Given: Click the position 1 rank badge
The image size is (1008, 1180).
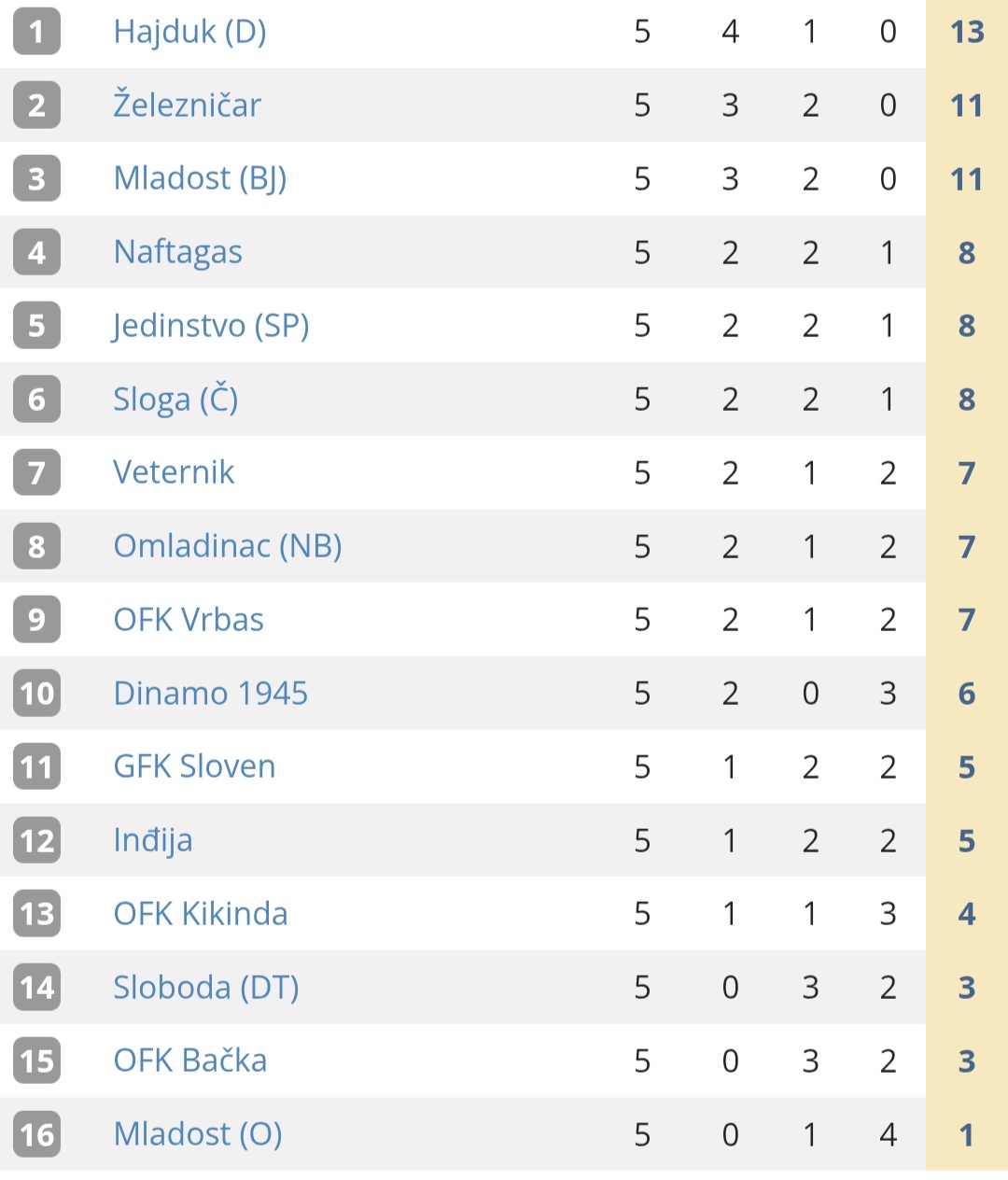Looking at the screenshot, I should [36, 32].
